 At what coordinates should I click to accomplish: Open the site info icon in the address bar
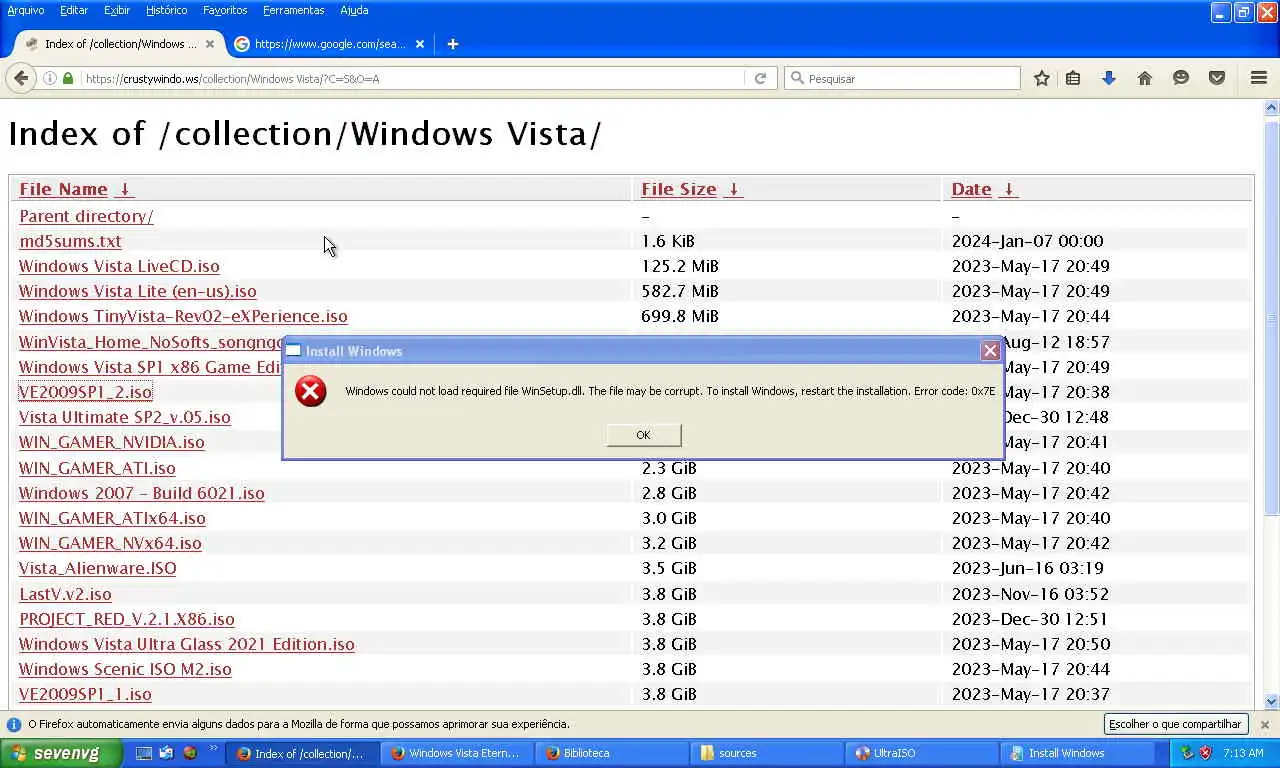49,78
